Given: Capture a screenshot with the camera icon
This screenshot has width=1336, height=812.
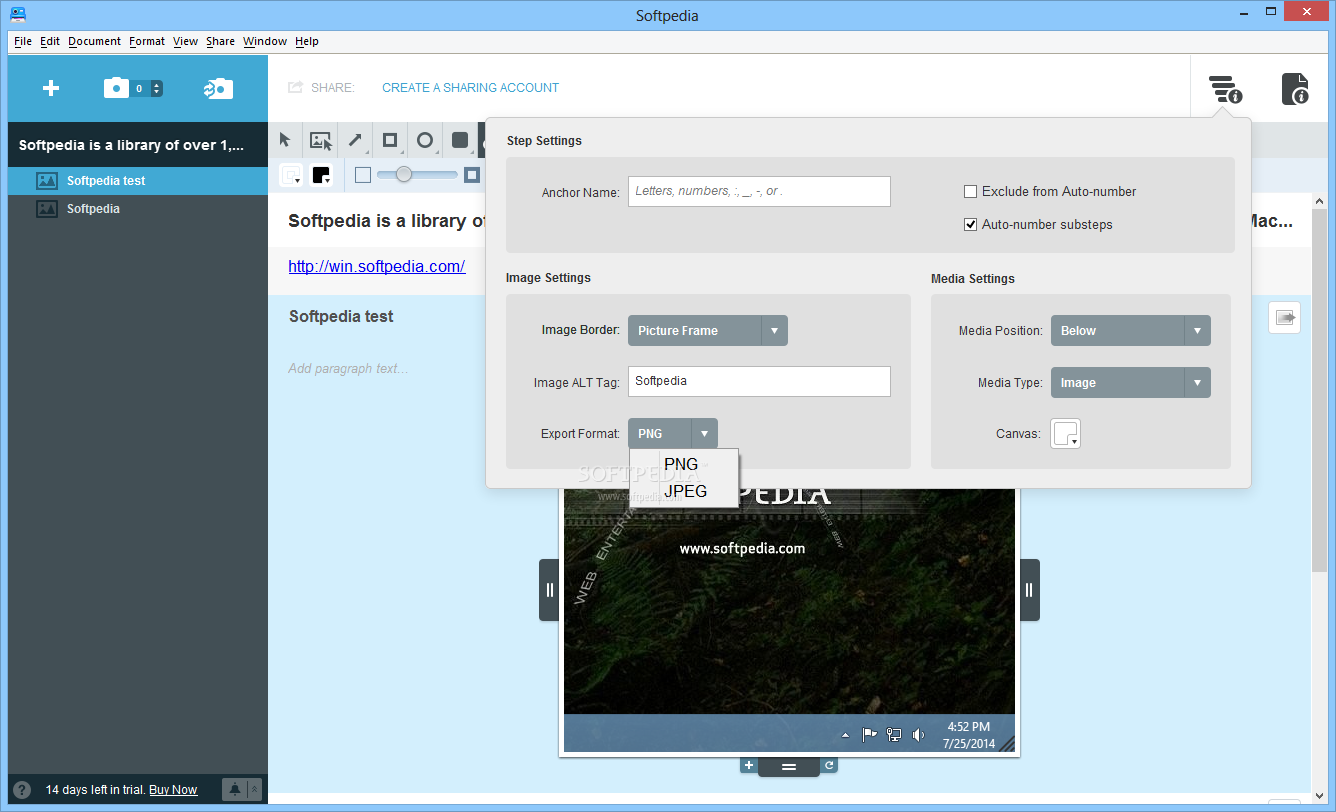Looking at the screenshot, I should 117,88.
